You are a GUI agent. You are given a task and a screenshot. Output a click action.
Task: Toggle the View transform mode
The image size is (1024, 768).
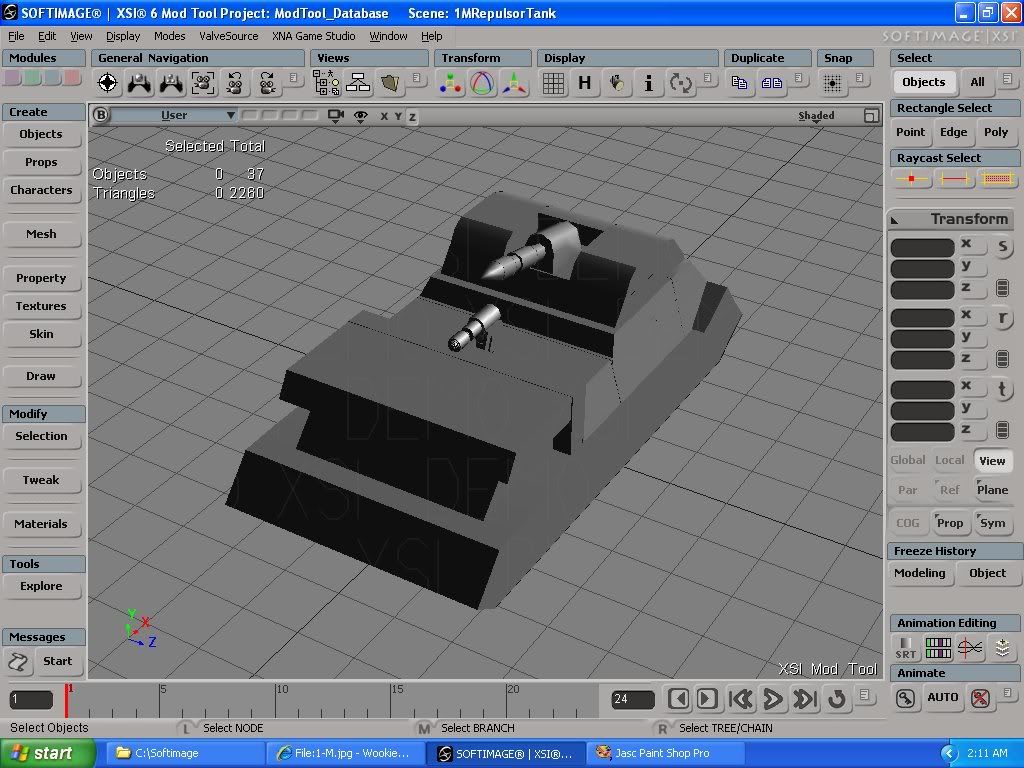click(992, 461)
